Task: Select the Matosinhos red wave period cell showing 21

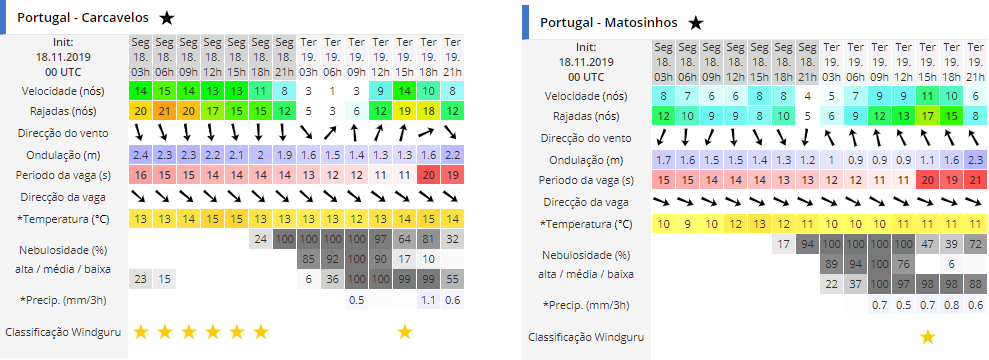Action: pos(975,180)
